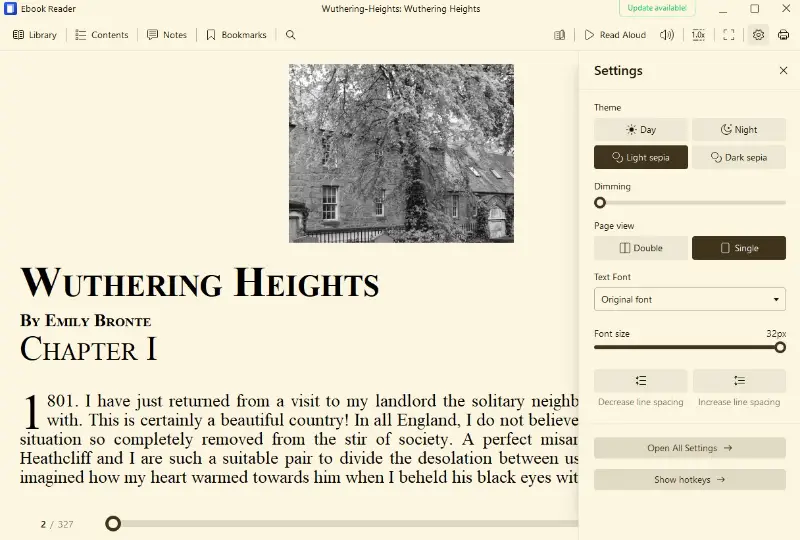Image resolution: width=800 pixels, height=540 pixels.
Task: Click the Font size slider handle
Action: point(780,348)
